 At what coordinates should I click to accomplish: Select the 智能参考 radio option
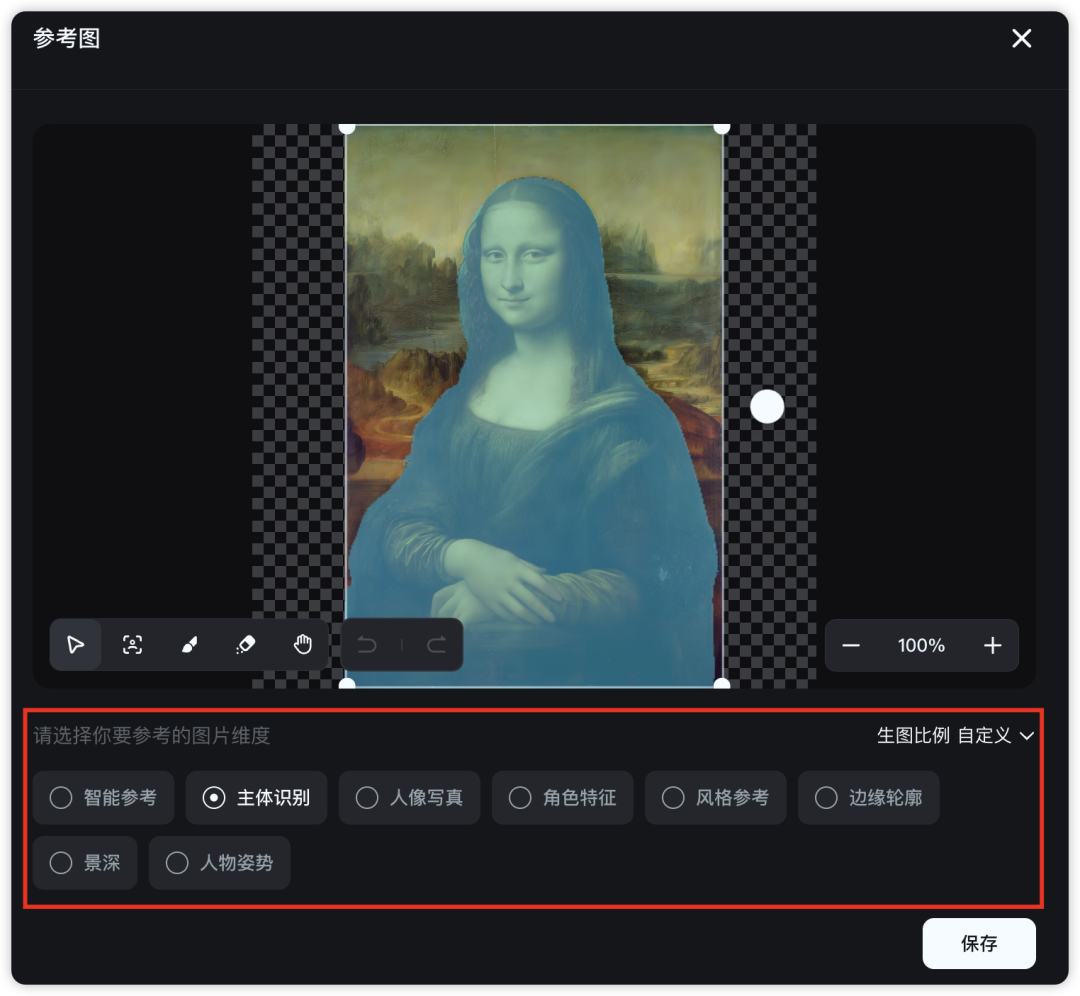[x=103, y=798]
